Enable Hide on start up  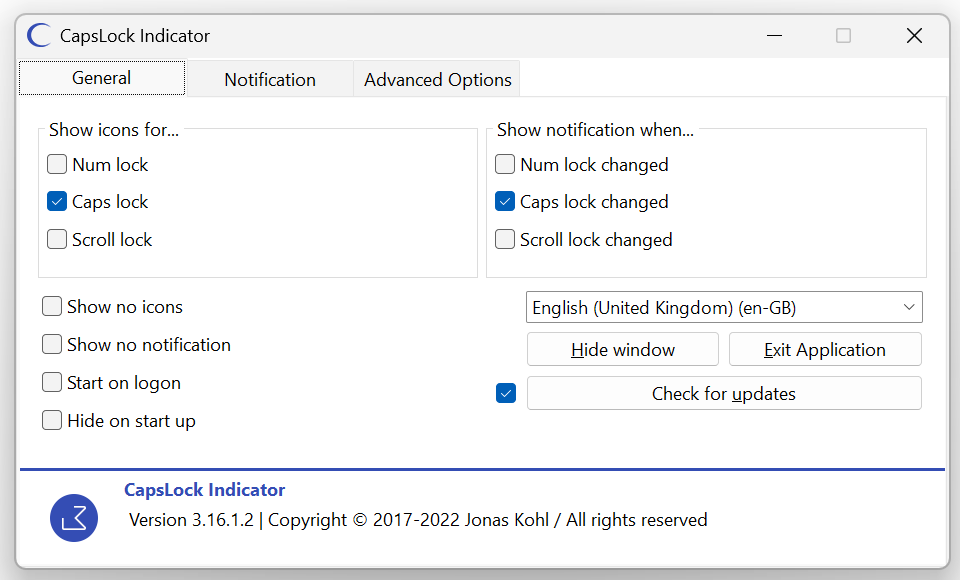pyautogui.click(x=52, y=421)
